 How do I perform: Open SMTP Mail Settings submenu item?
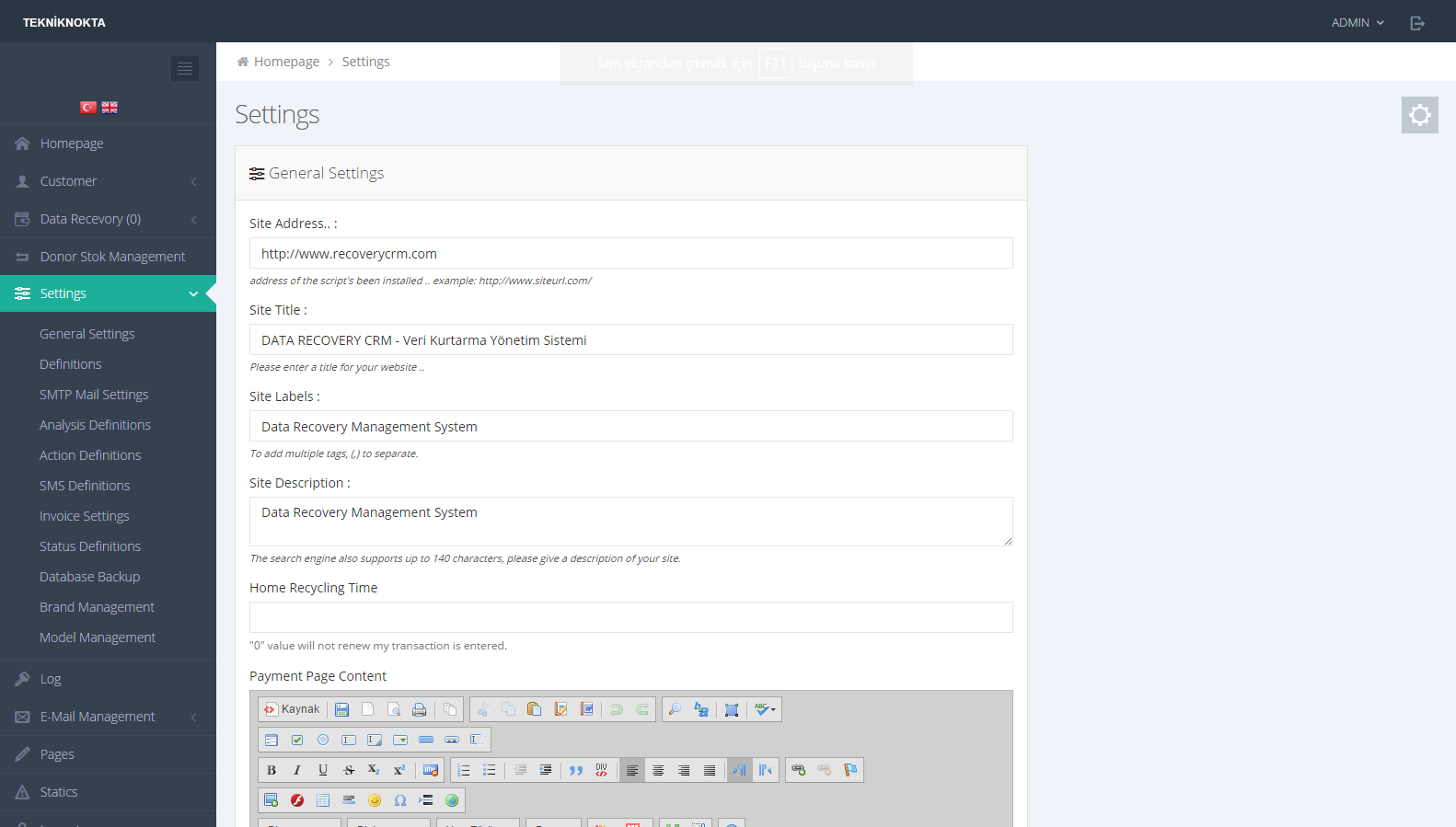point(94,395)
